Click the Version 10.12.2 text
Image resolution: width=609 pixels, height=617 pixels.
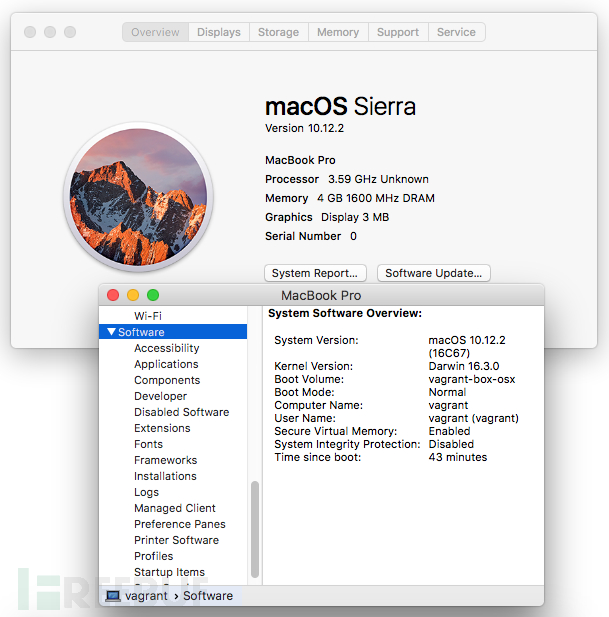point(304,128)
